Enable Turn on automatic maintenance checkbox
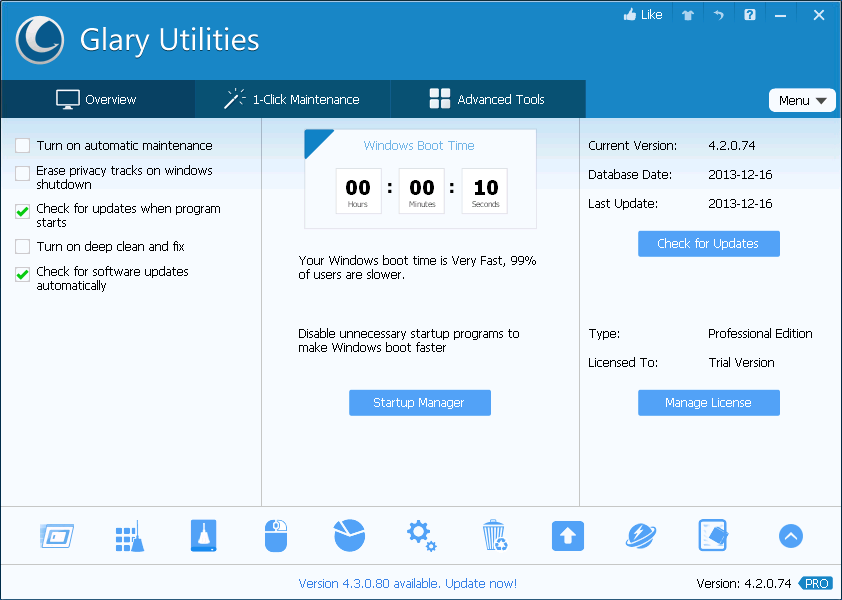This screenshot has width=842, height=600. tap(22, 146)
